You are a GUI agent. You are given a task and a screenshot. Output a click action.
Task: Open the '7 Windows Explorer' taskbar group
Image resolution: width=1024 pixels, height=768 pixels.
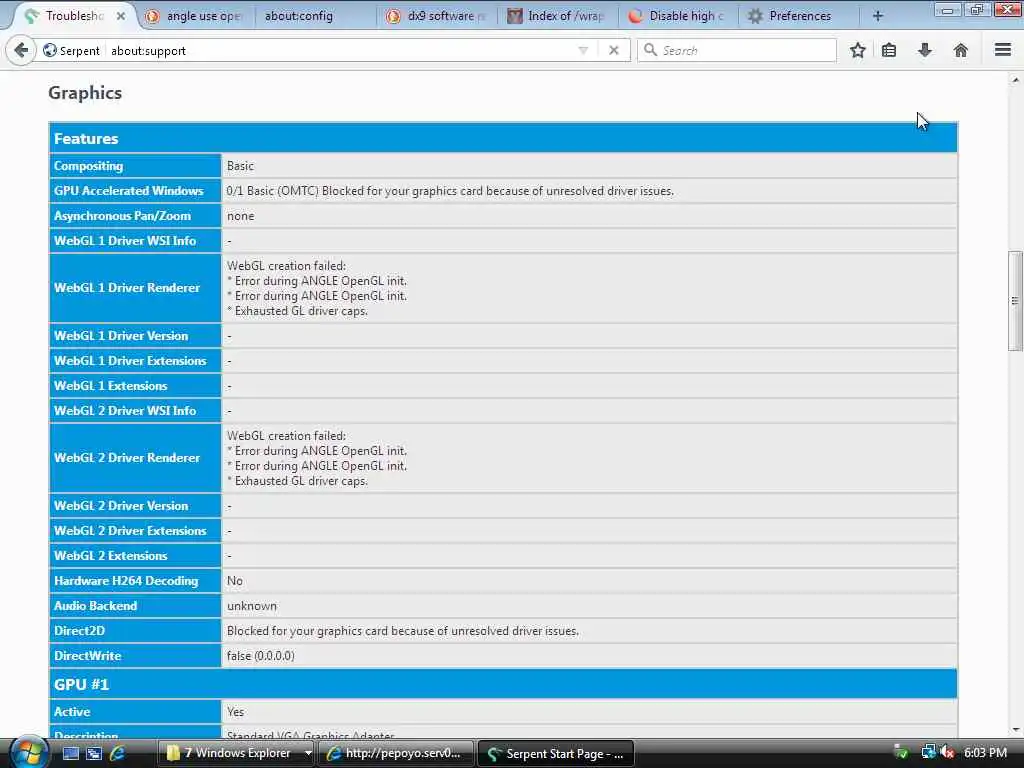pyautogui.click(x=230, y=753)
